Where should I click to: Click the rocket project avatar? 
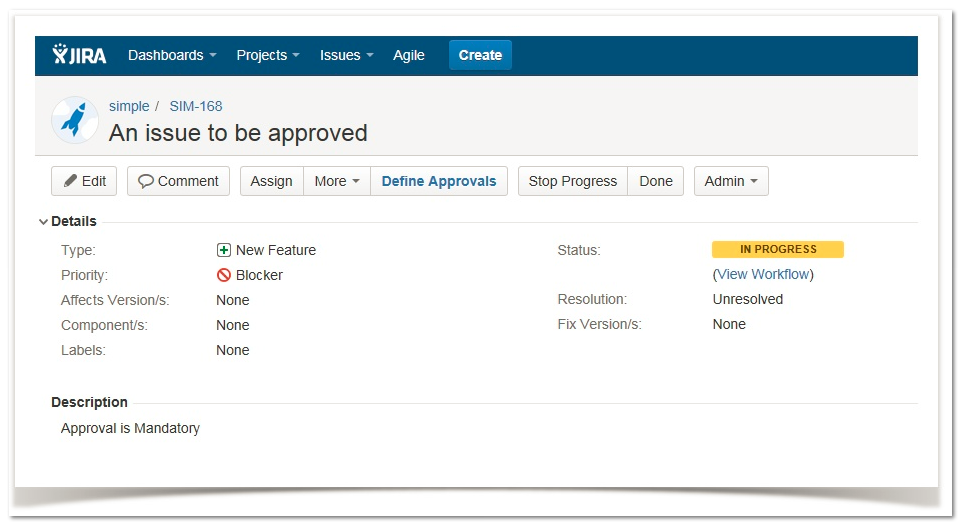coord(73,119)
